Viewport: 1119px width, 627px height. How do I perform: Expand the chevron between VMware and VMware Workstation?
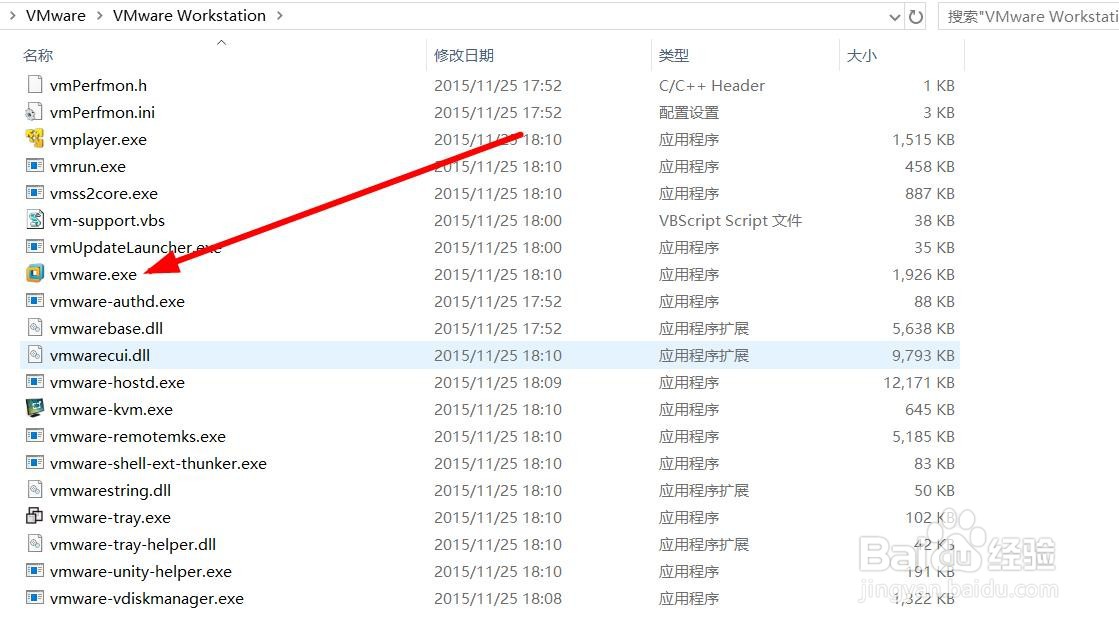[98, 16]
